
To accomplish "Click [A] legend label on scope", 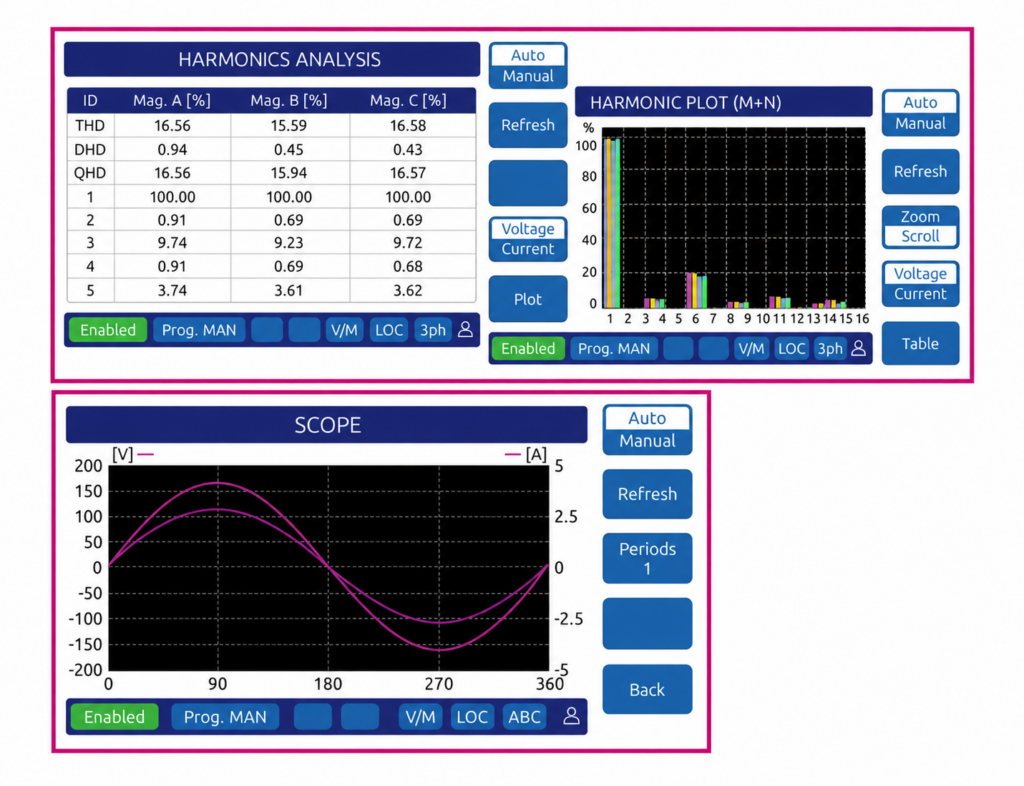I will coord(536,454).
